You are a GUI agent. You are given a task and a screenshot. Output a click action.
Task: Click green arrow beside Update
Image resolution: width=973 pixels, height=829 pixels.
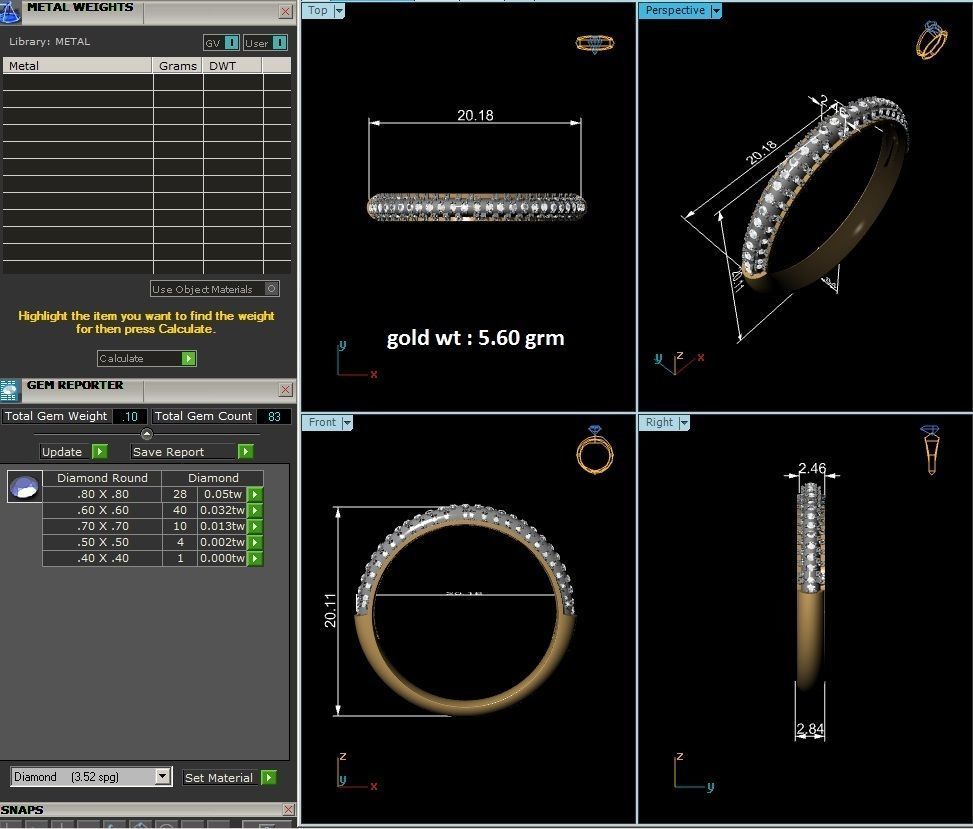[x=100, y=452]
